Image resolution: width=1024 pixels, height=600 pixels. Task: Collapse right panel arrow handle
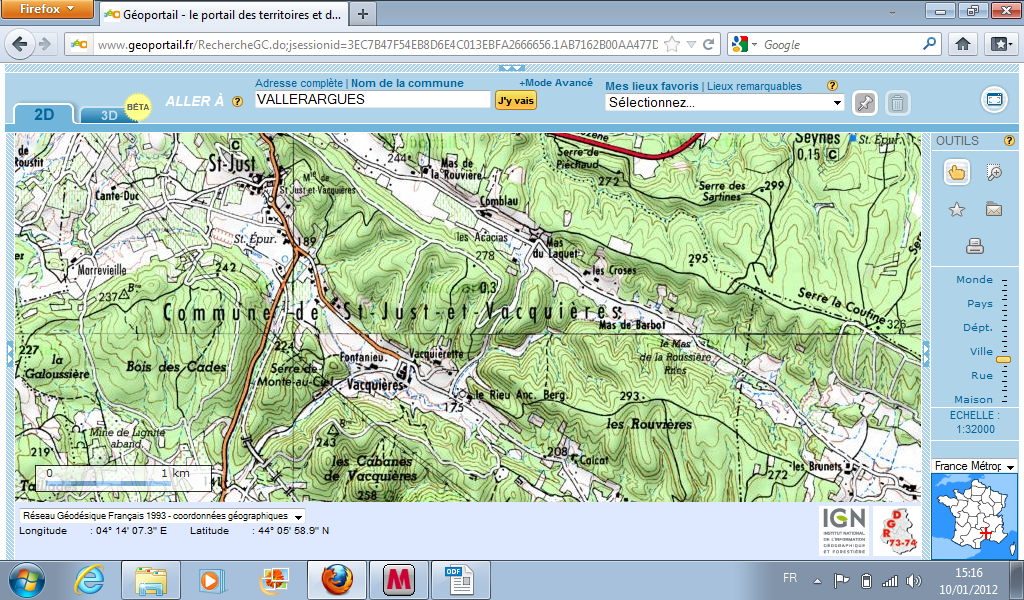click(x=925, y=353)
